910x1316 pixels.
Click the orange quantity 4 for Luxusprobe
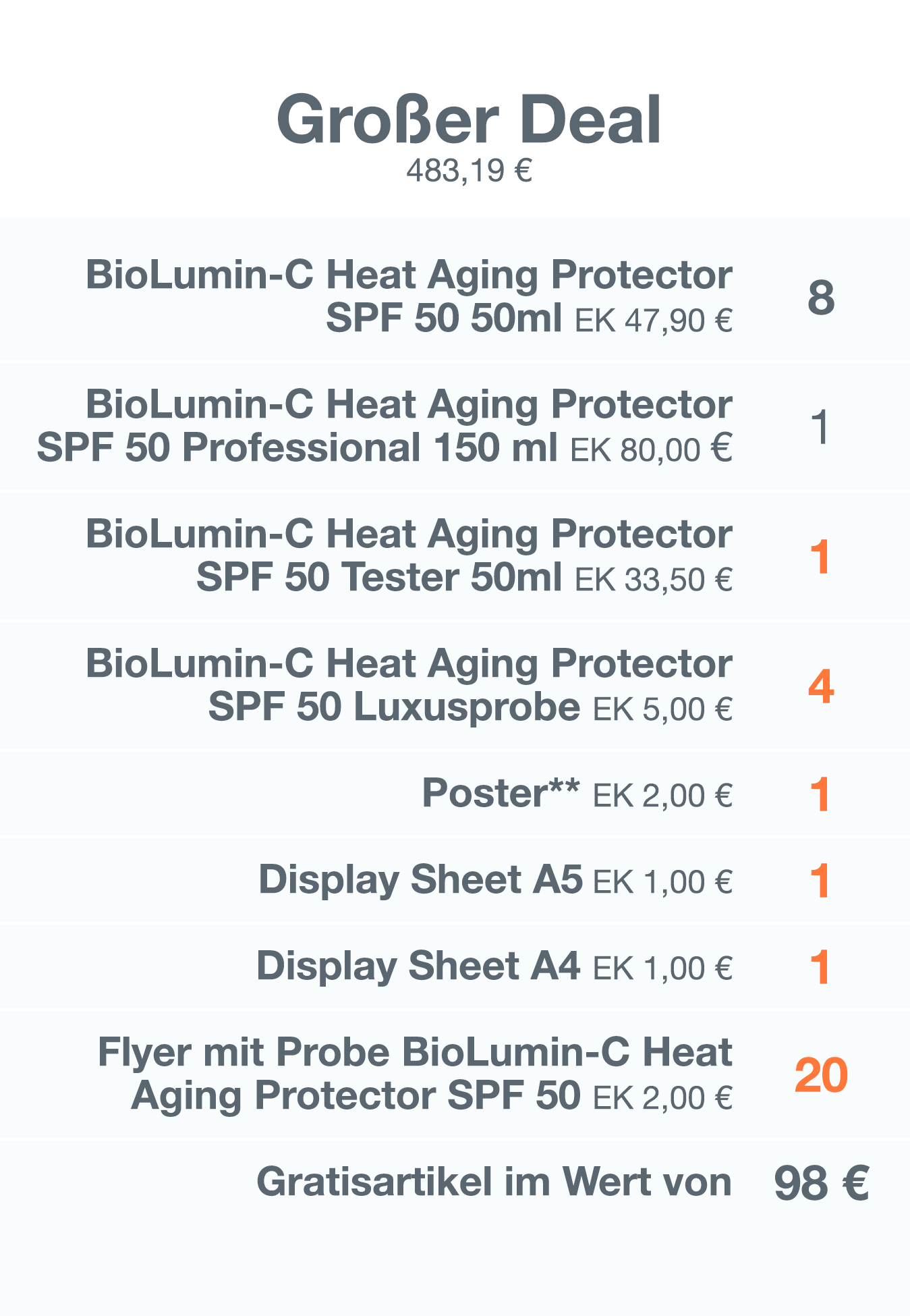click(x=821, y=686)
